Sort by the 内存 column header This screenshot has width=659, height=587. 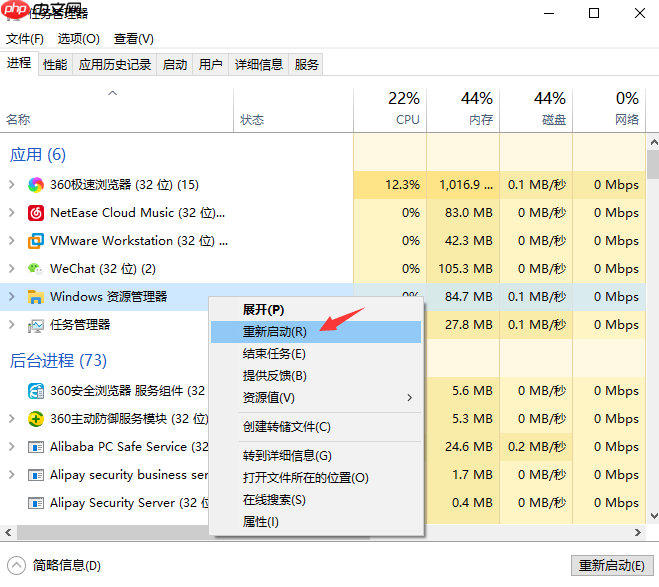click(463, 111)
